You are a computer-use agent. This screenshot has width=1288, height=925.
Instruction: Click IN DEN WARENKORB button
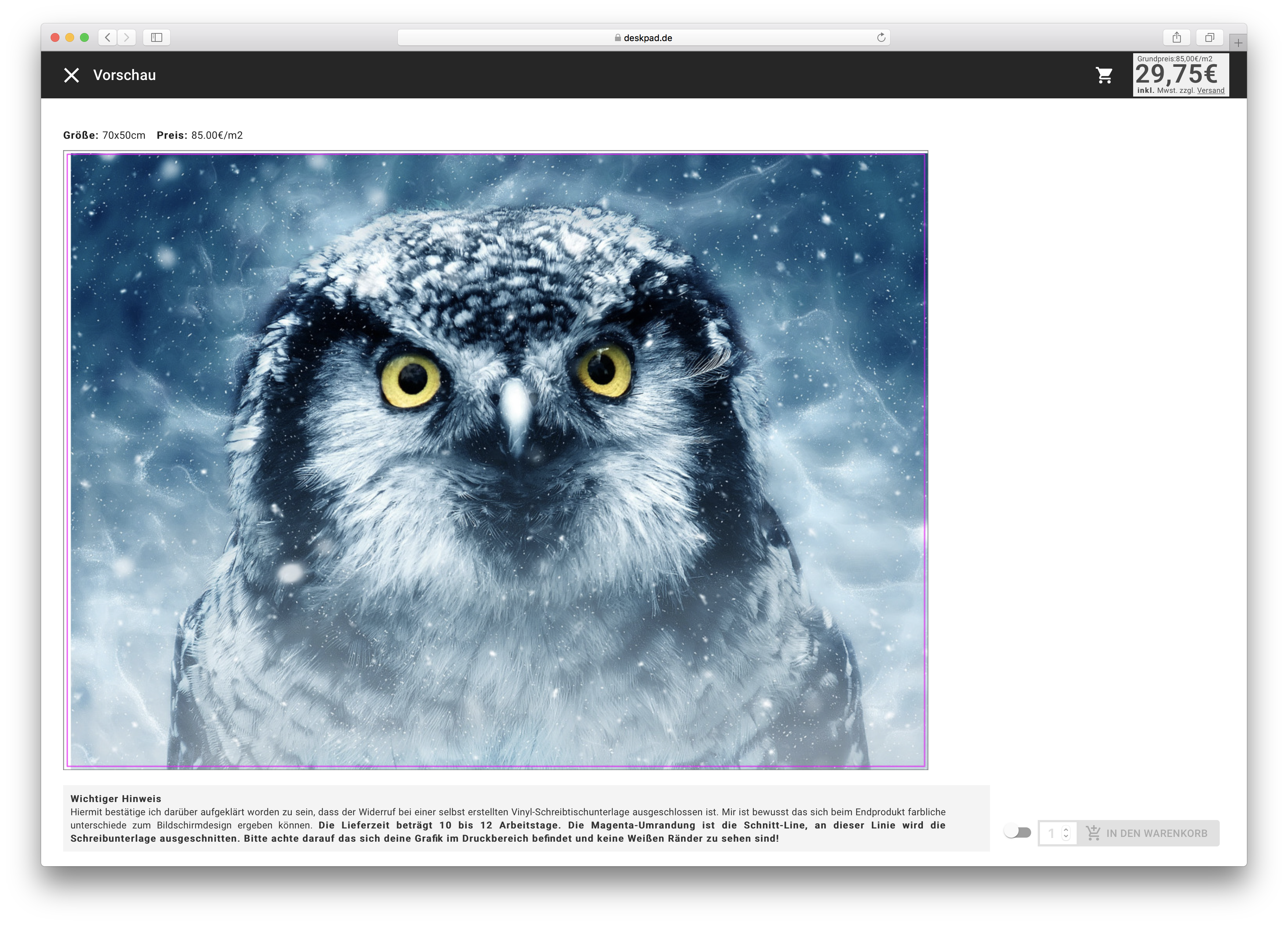[x=1148, y=833]
